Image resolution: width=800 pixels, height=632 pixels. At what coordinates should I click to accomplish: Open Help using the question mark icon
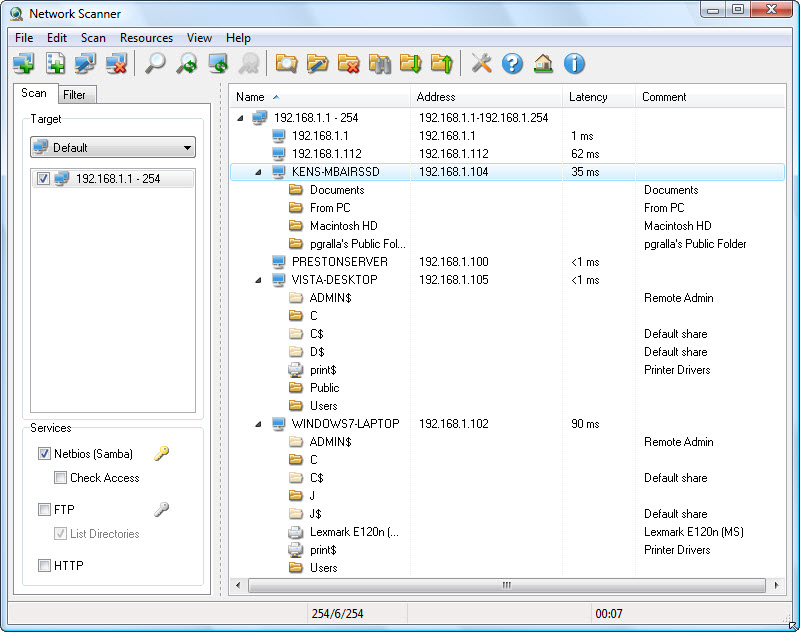511,62
